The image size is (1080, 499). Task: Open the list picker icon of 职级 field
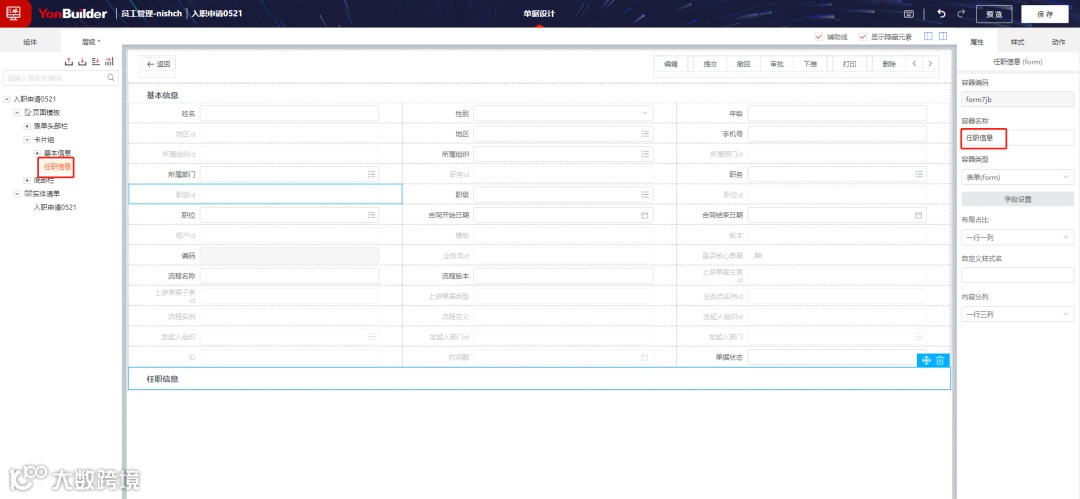tap(645, 195)
